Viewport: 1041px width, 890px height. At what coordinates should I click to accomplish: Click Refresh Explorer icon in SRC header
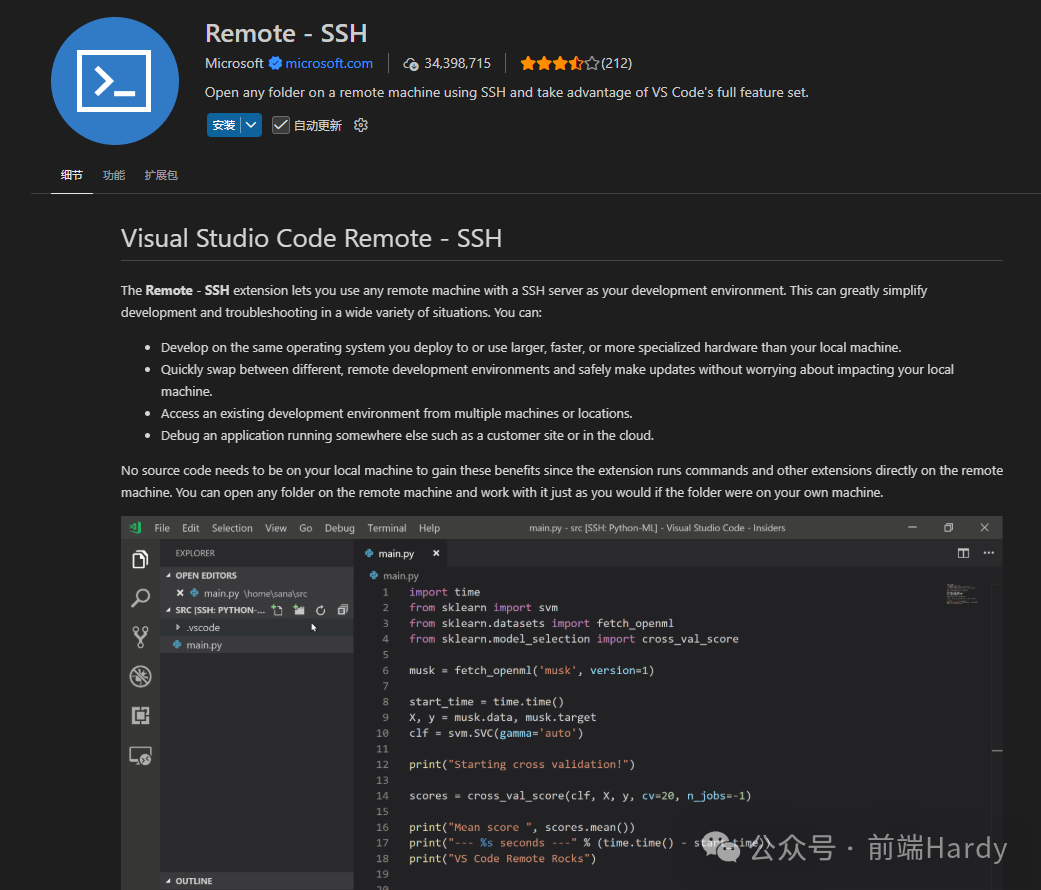click(321, 610)
